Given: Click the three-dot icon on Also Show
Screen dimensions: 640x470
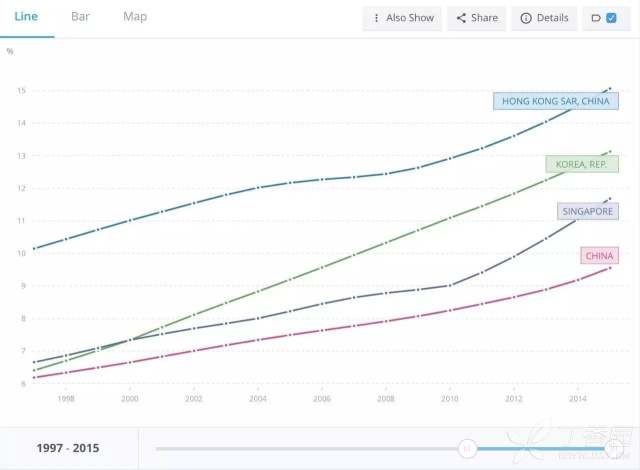Looking at the screenshot, I should coord(376,18).
